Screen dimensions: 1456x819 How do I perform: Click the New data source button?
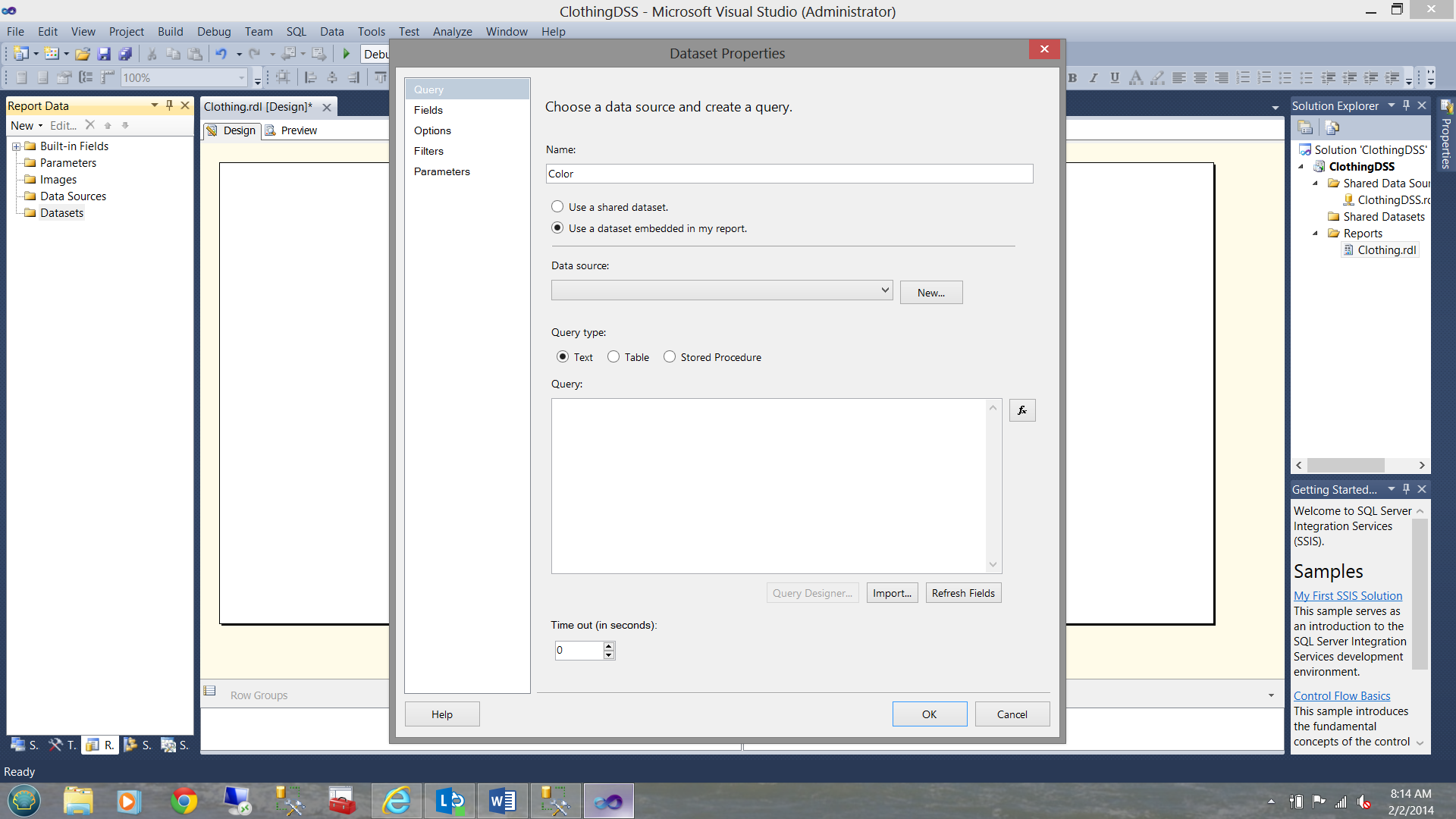pyautogui.click(x=930, y=293)
